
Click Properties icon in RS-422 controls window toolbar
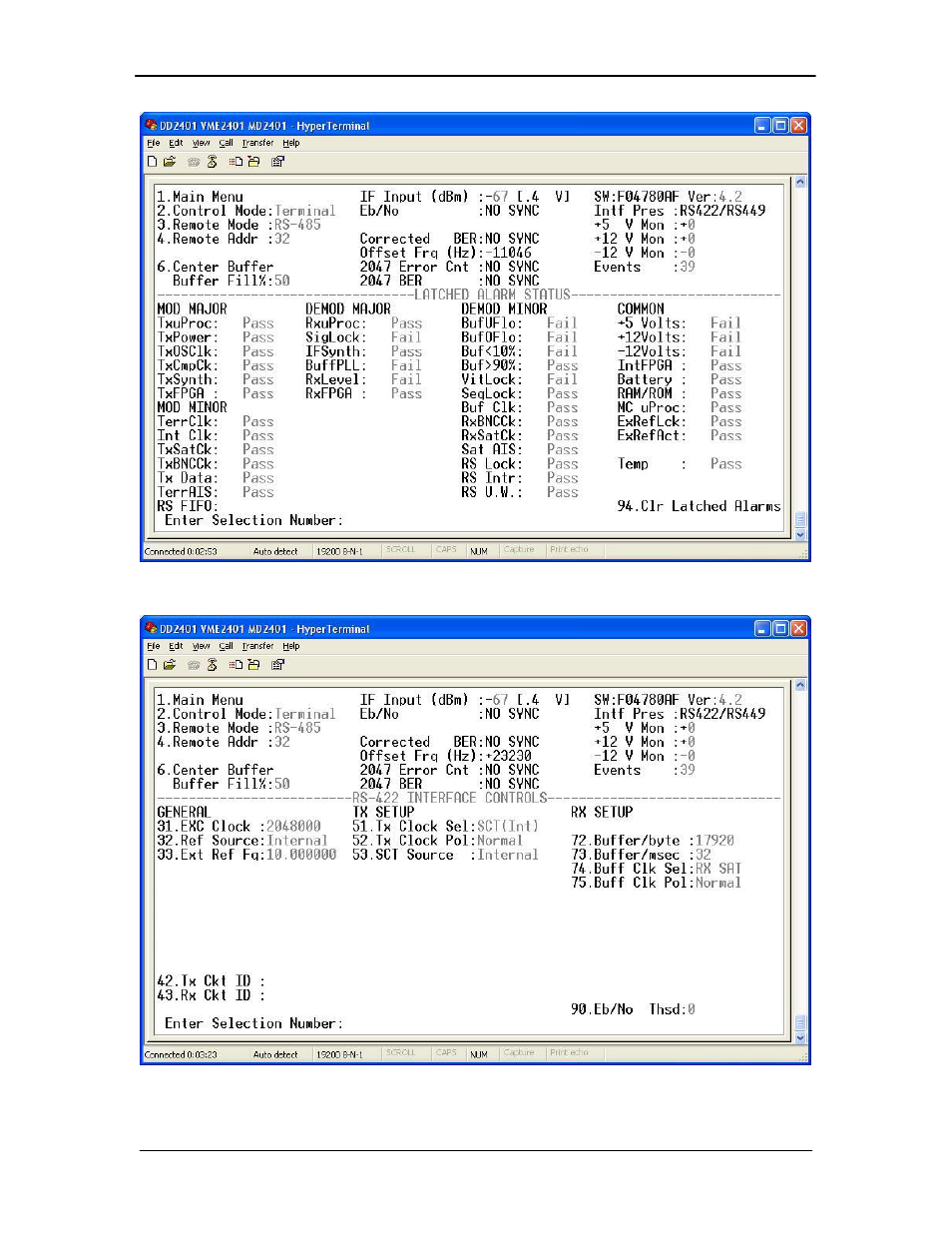tap(277, 664)
